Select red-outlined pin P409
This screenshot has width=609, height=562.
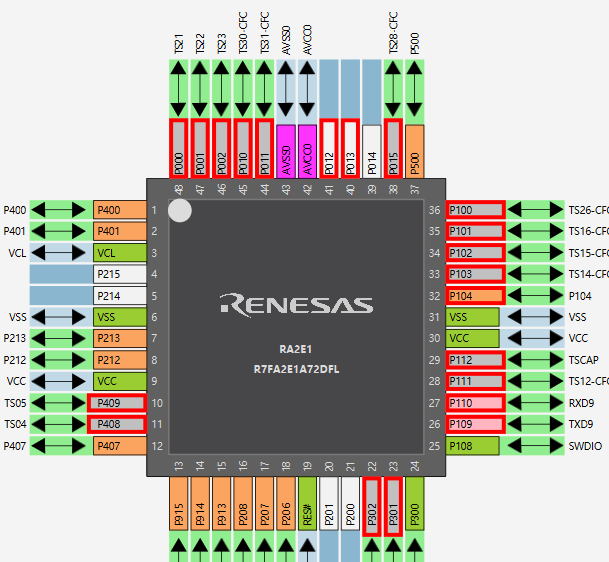coord(117,403)
